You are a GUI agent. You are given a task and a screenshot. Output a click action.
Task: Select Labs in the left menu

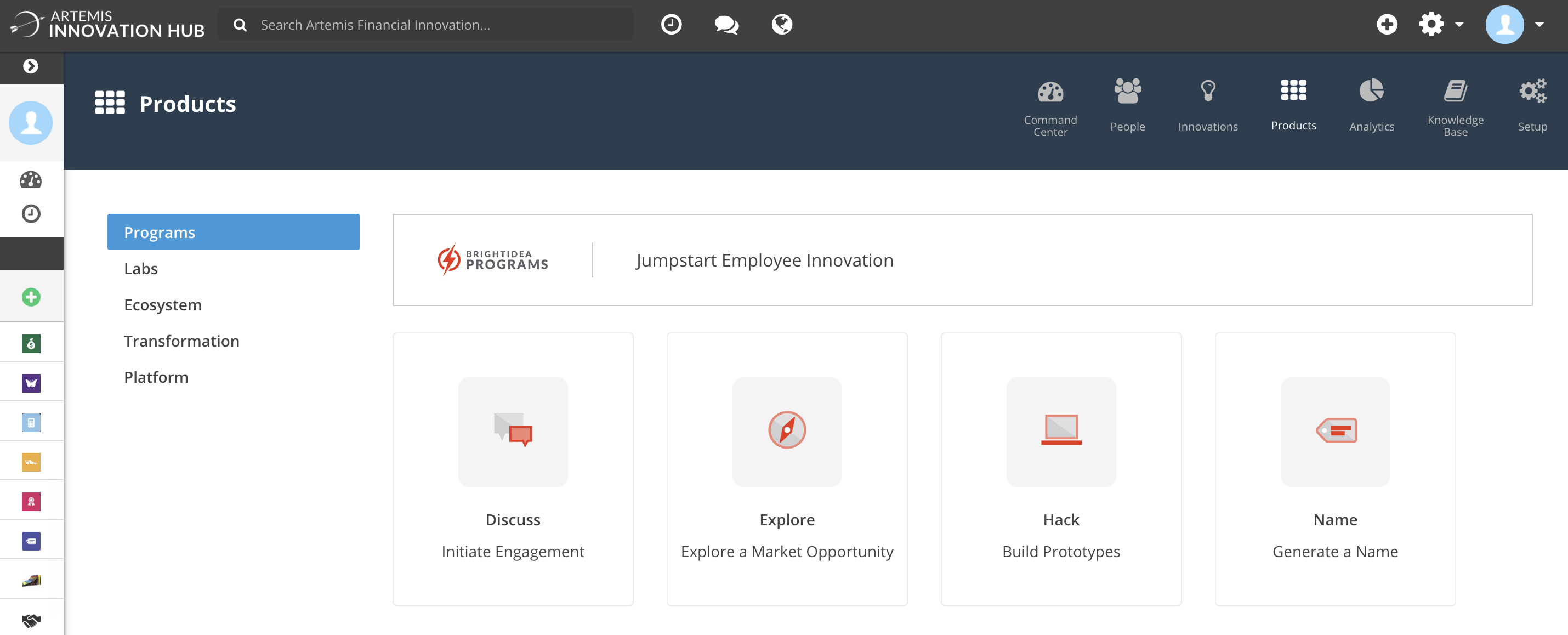point(140,269)
